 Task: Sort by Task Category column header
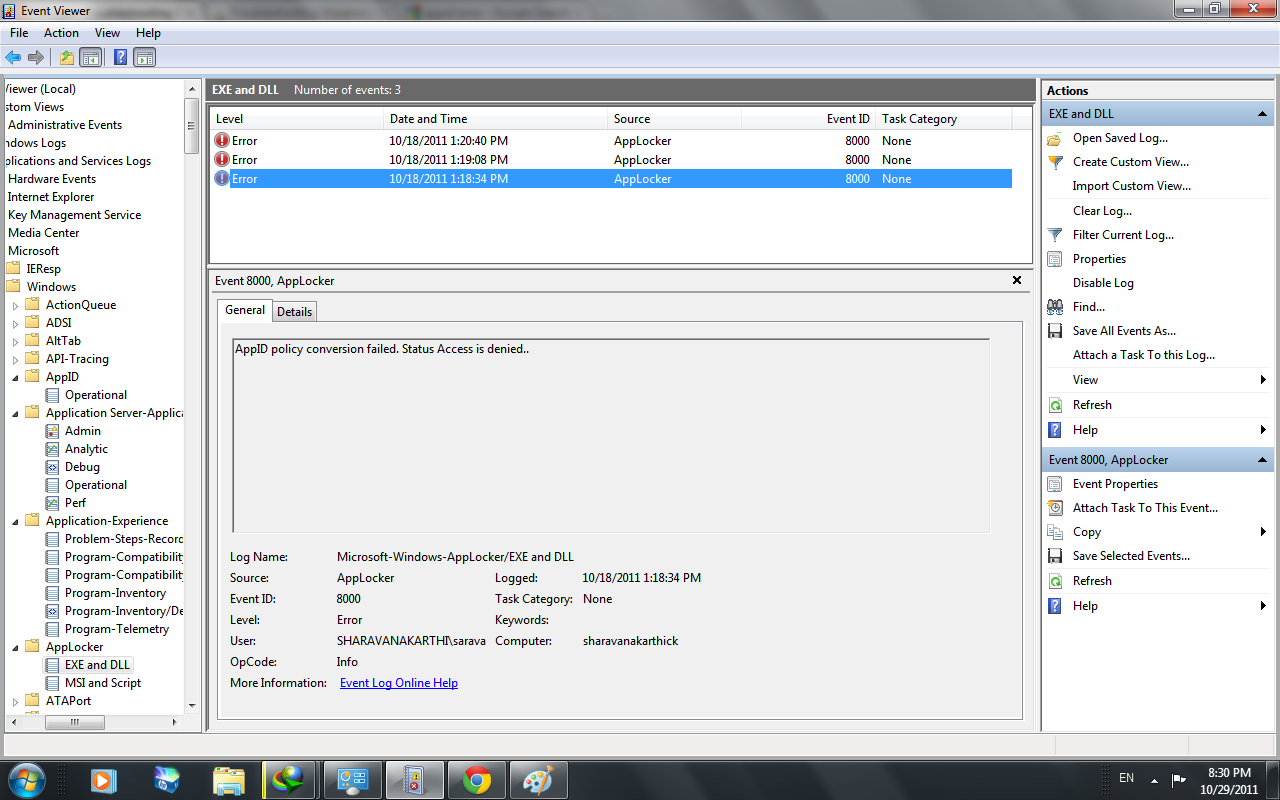coord(943,119)
